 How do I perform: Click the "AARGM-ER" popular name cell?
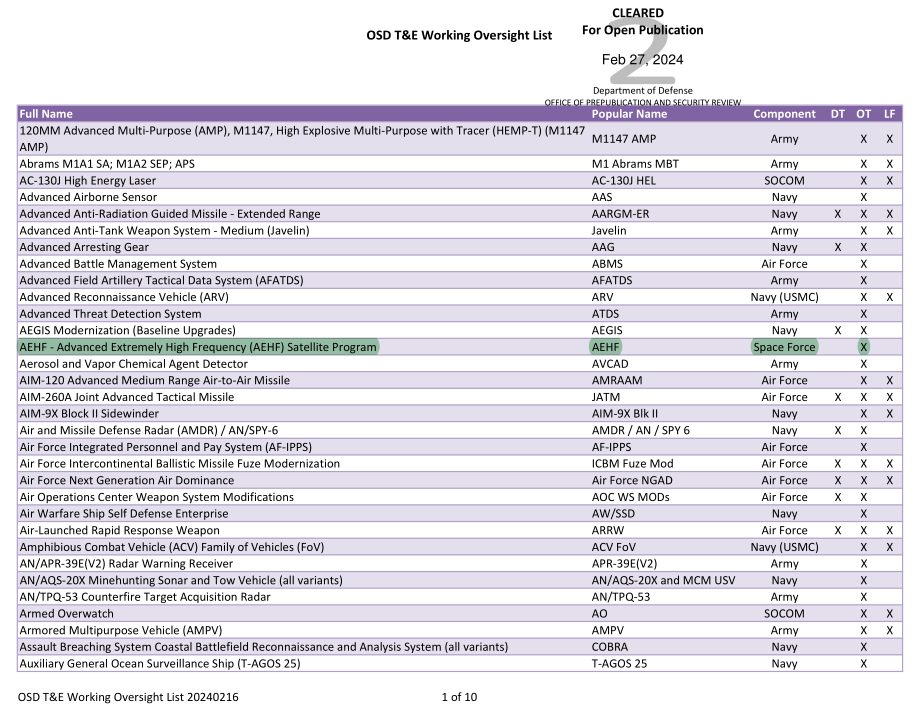coord(620,214)
